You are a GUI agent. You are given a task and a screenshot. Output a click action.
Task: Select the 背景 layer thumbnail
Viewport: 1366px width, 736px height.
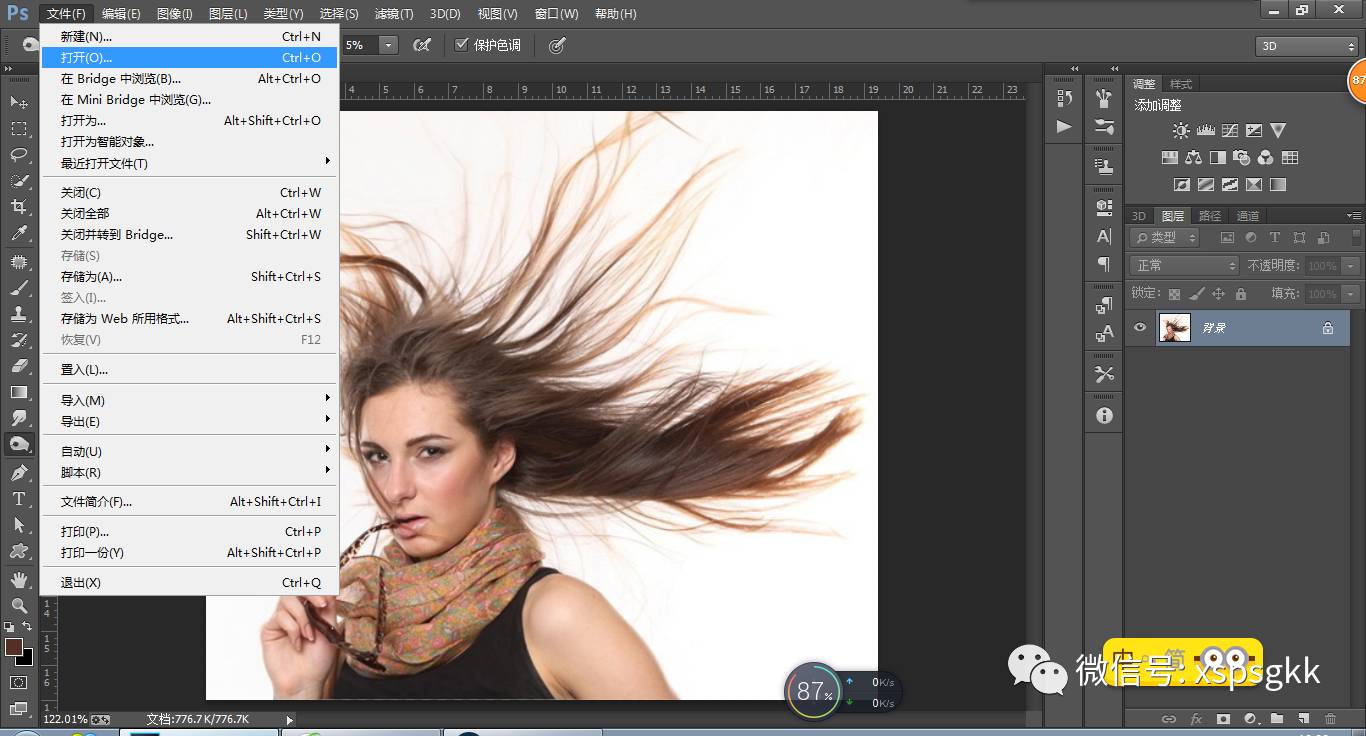tap(1175, 327)
